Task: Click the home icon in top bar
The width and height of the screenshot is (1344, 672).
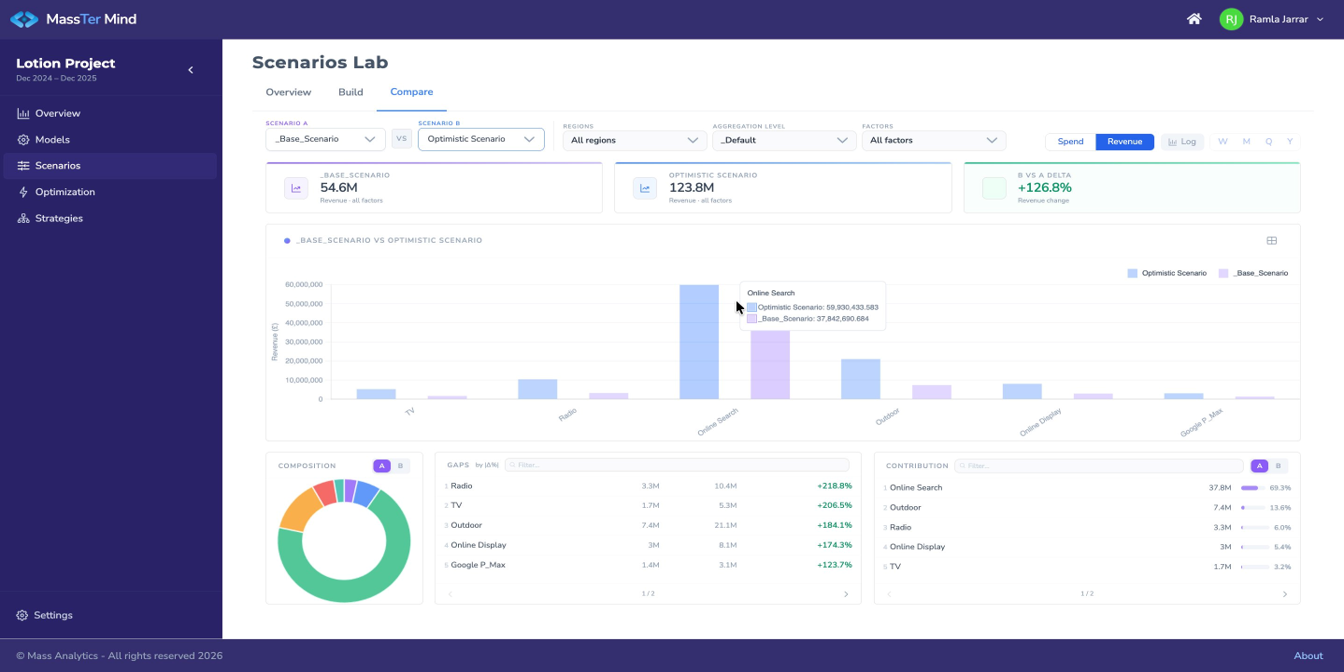Action: (1194, 19)
